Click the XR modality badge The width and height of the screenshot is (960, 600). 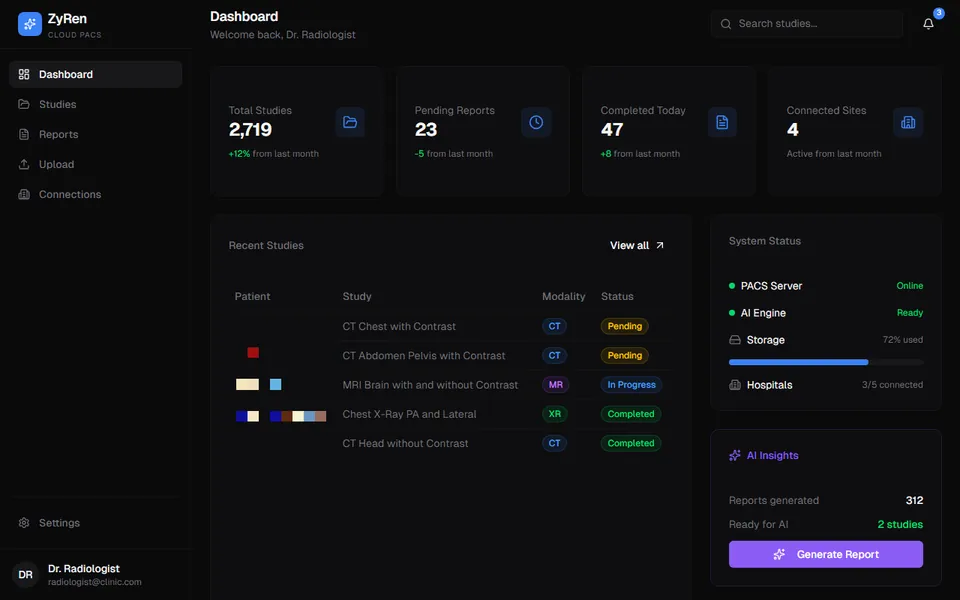[555, 414]
